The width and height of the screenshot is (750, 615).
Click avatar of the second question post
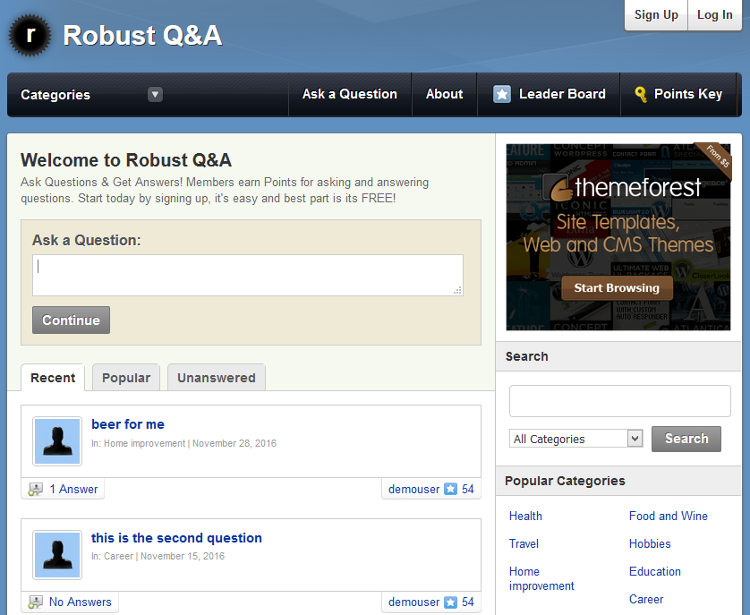tap(57, 555)
